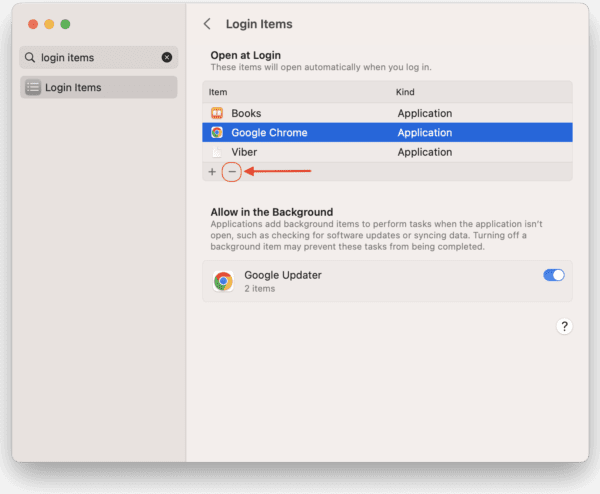This screenshot has width=600, height=494.
Task: Select the Google Chrome login item
Action: (x=387, y=133)
